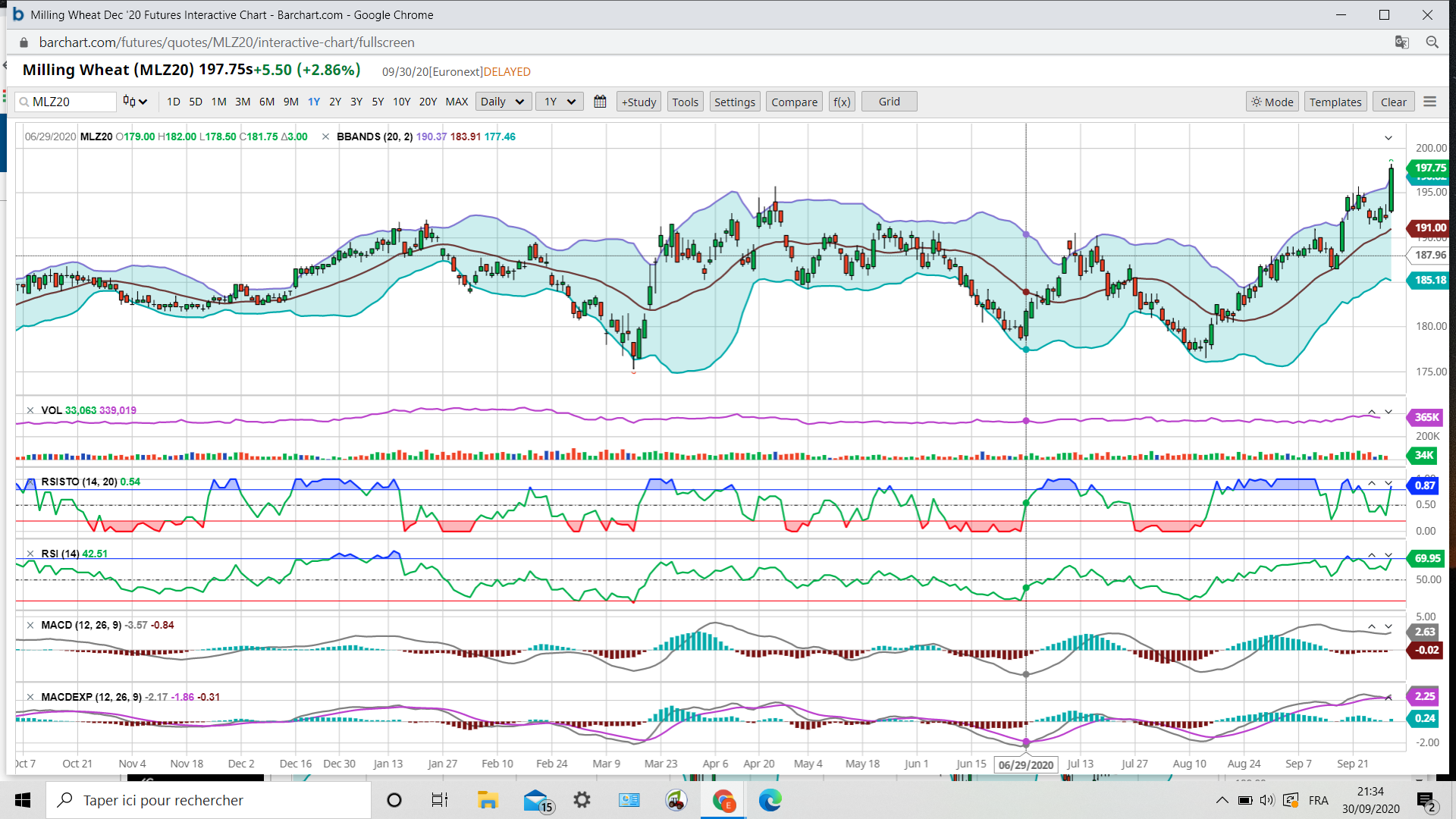Select the MAX time range
This screenshot has width=1456, height=819.
457,102
